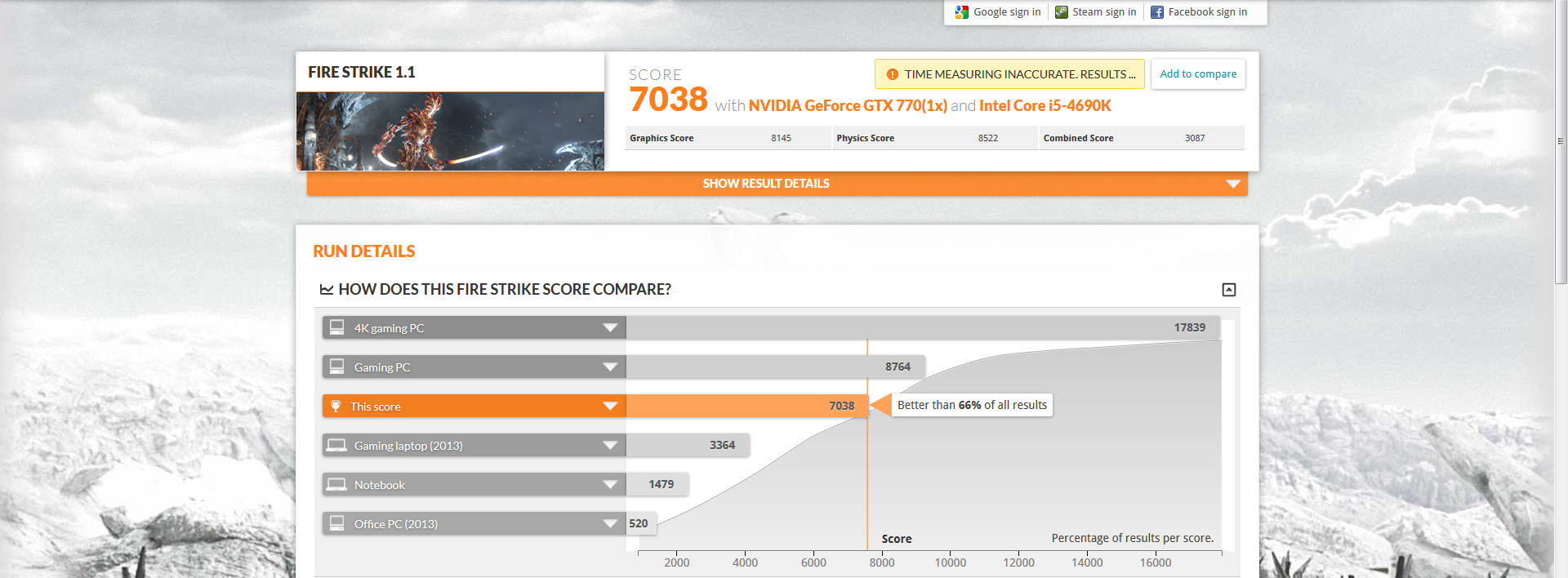This screenshot has width=1568, height=578.
Task: Click the Graphics Score value 8145
Action: [781, 139]
